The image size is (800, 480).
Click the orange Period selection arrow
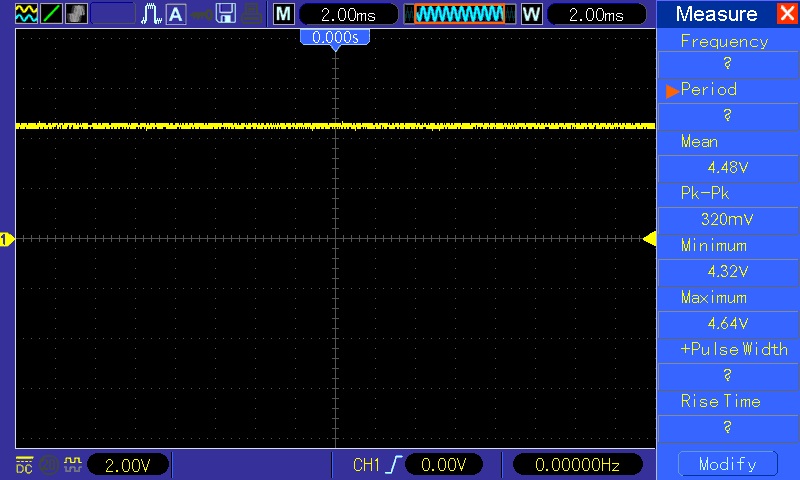tap(672, 91)
